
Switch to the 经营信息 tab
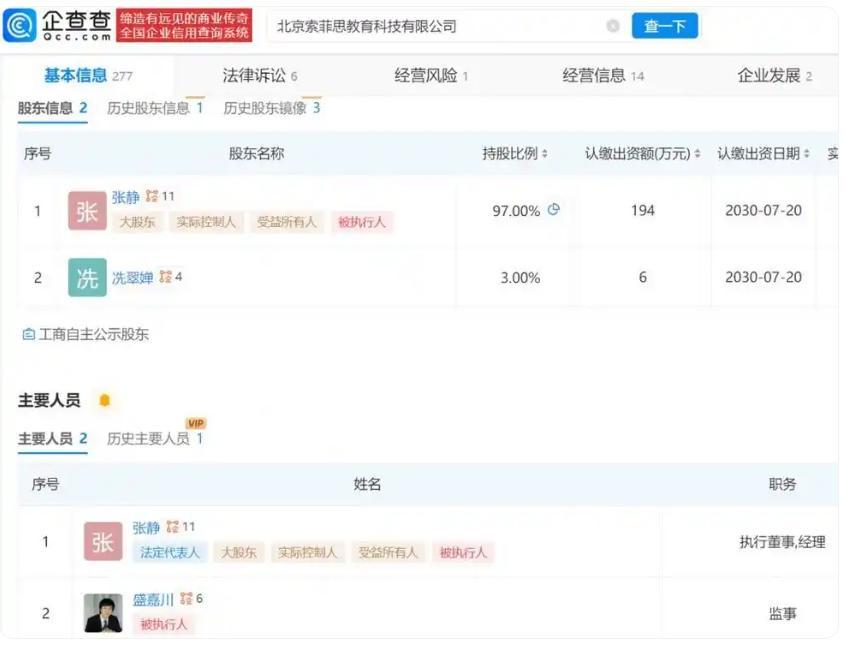coord(603,76)
